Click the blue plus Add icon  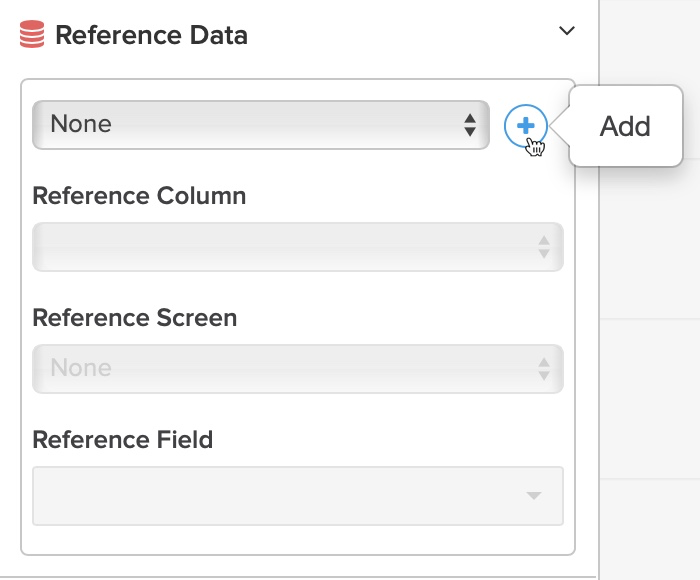click(525, 126)
